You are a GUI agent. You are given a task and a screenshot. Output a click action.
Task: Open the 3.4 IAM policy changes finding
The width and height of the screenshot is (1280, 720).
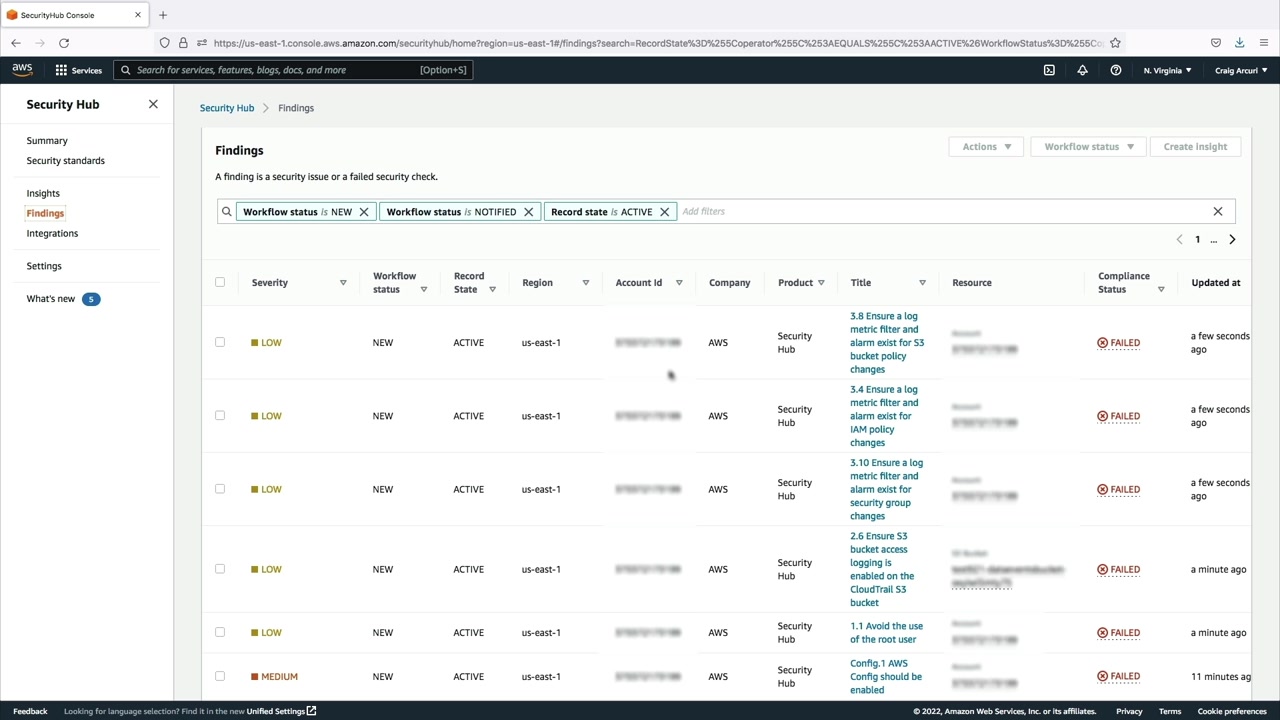pos(884,416)
